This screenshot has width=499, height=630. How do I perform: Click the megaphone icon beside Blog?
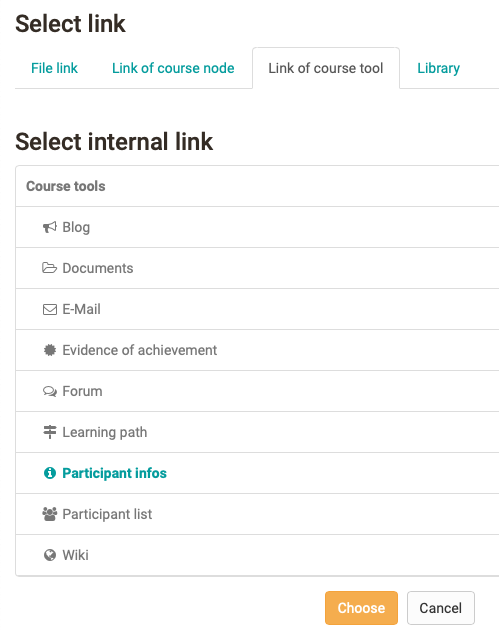click(50, 227)
